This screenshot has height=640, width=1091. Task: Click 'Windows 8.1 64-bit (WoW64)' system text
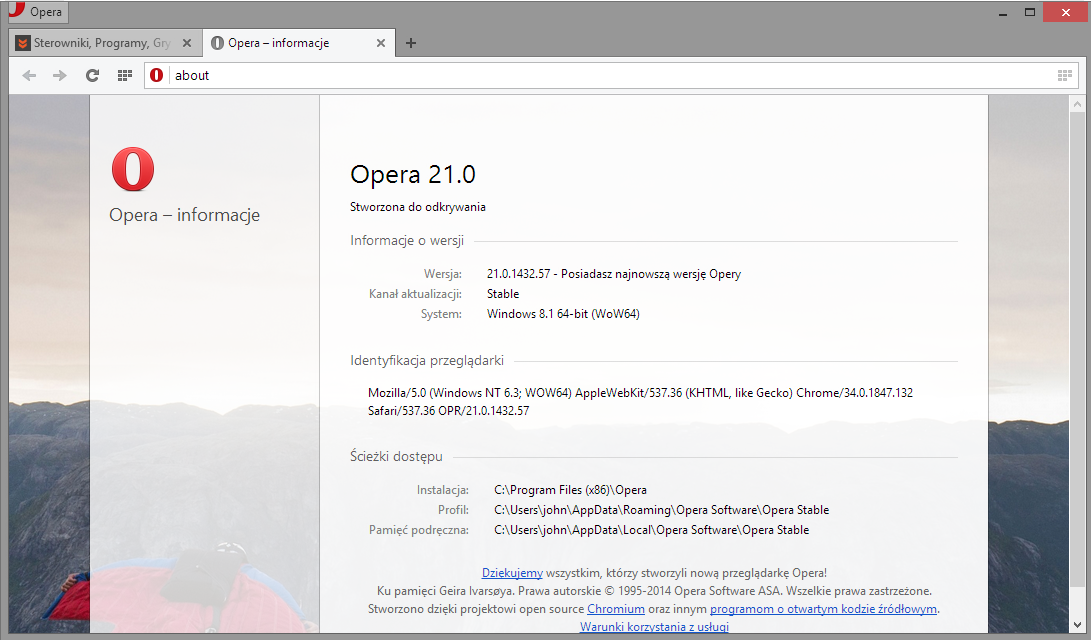click(x=563, y=314)
